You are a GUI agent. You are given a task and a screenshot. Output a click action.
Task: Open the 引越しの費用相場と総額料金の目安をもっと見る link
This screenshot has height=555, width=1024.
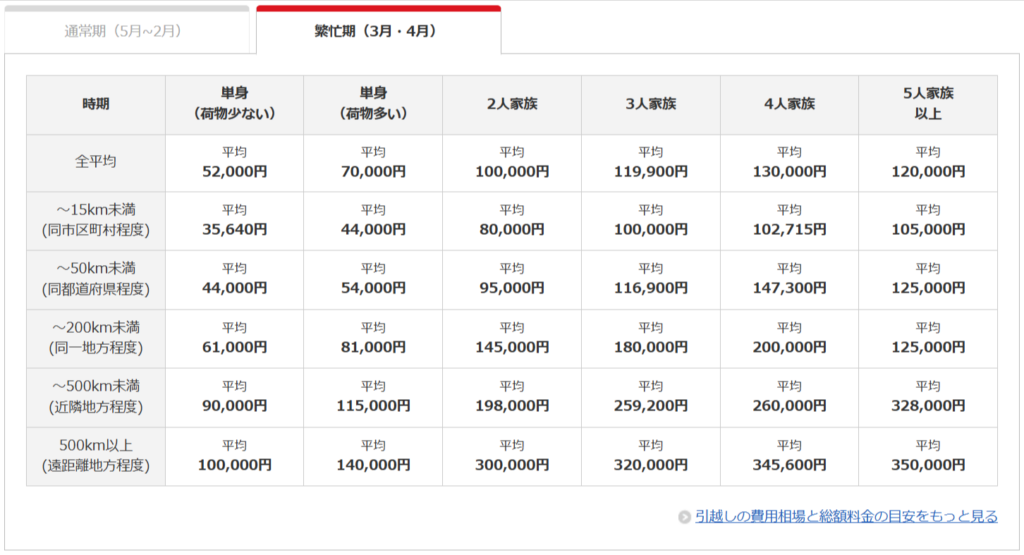[846, 516]
